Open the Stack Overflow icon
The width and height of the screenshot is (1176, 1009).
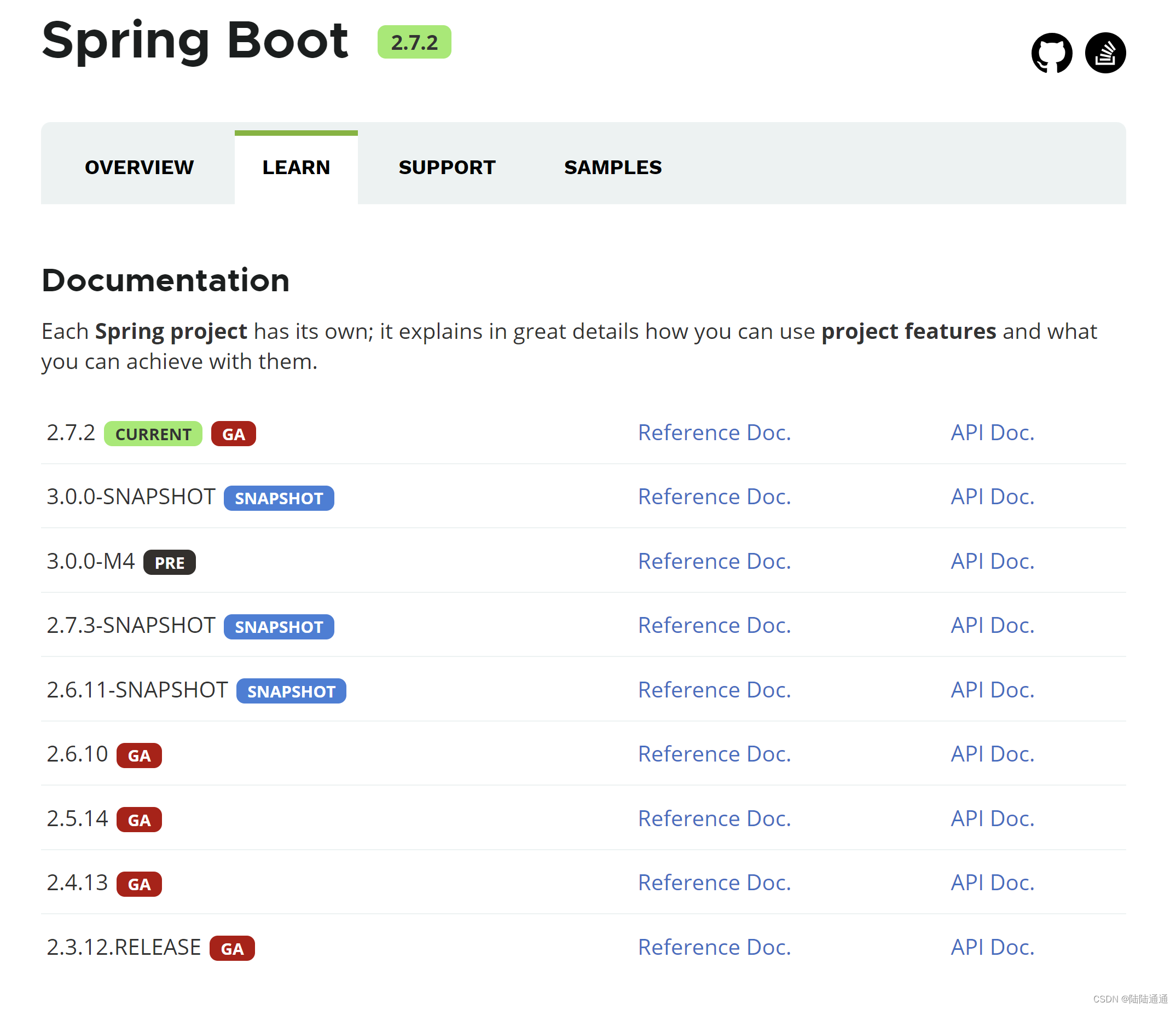(1104, 53)
